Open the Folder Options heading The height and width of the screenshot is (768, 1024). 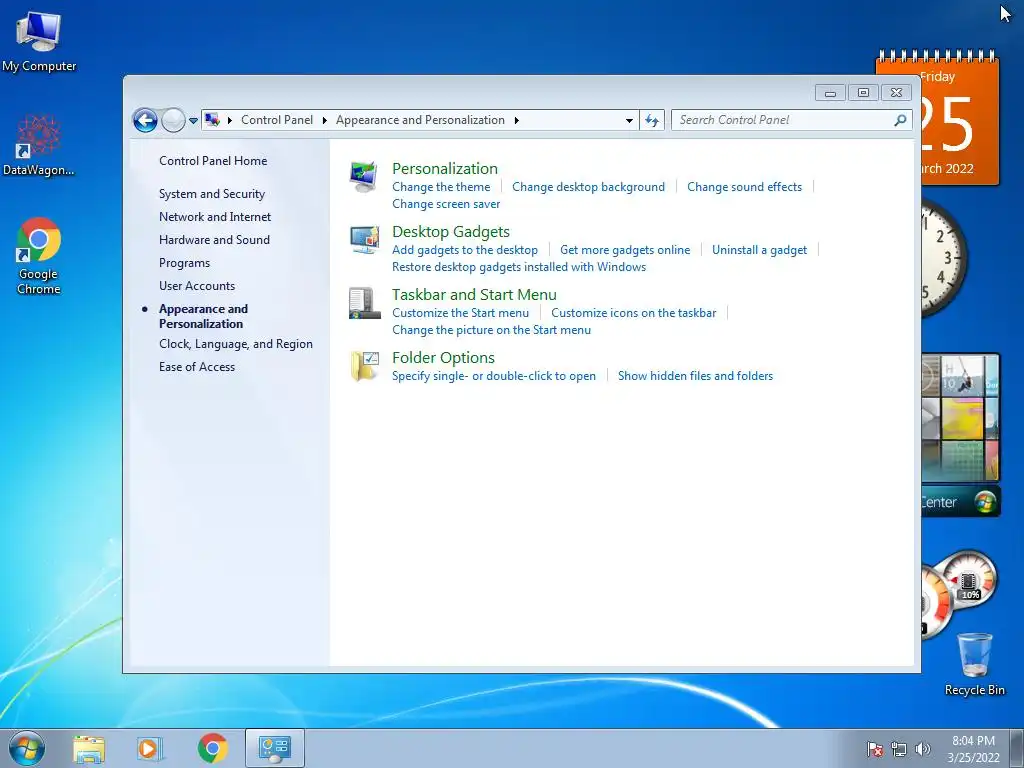[x=443, y=358]
